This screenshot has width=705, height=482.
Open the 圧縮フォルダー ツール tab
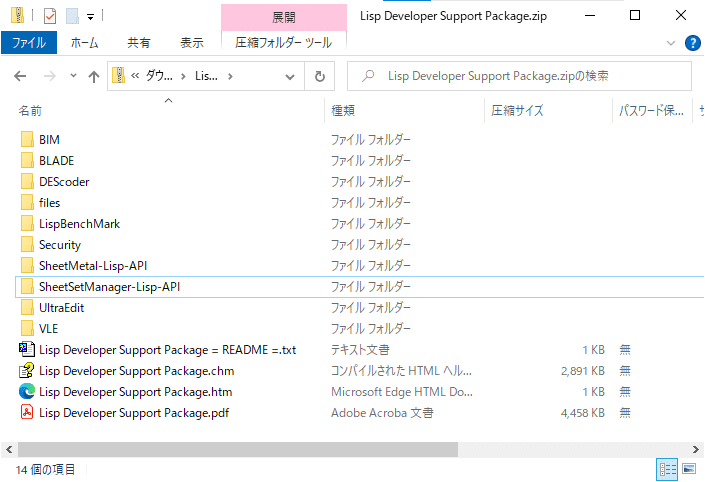284,43
